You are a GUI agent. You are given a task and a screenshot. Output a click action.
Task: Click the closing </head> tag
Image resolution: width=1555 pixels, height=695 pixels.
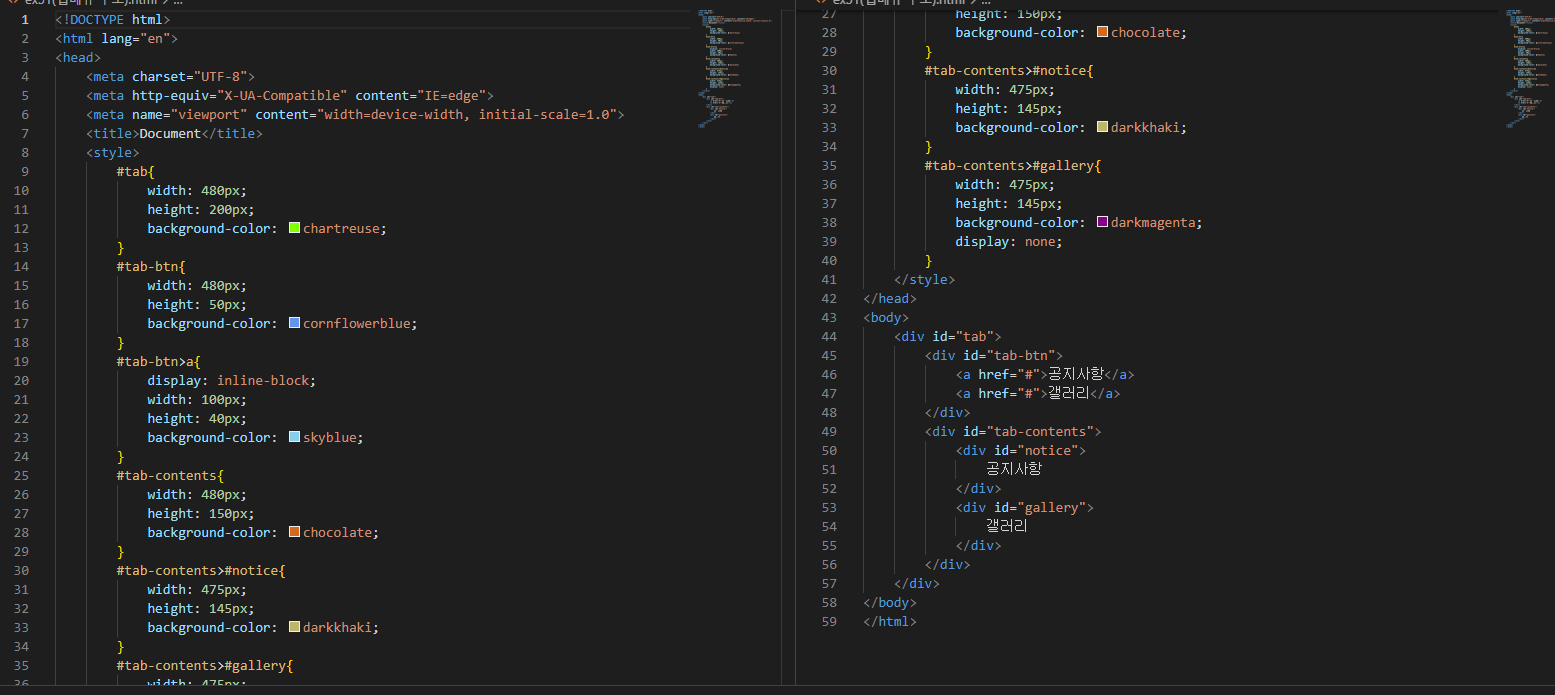click(x=890, y=298)
